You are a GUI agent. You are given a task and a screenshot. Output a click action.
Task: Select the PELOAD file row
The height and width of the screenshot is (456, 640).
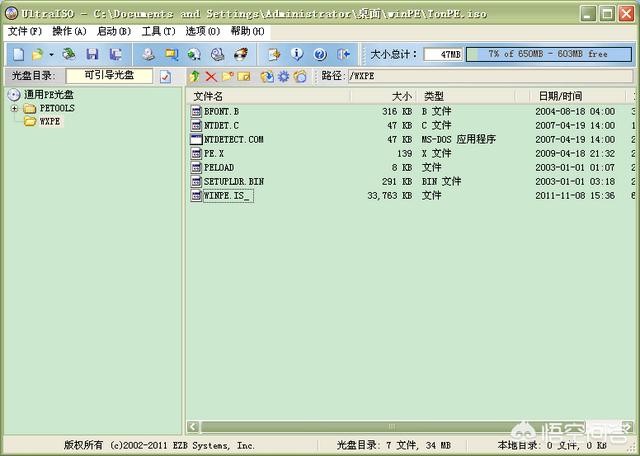(x=412, y=167)
